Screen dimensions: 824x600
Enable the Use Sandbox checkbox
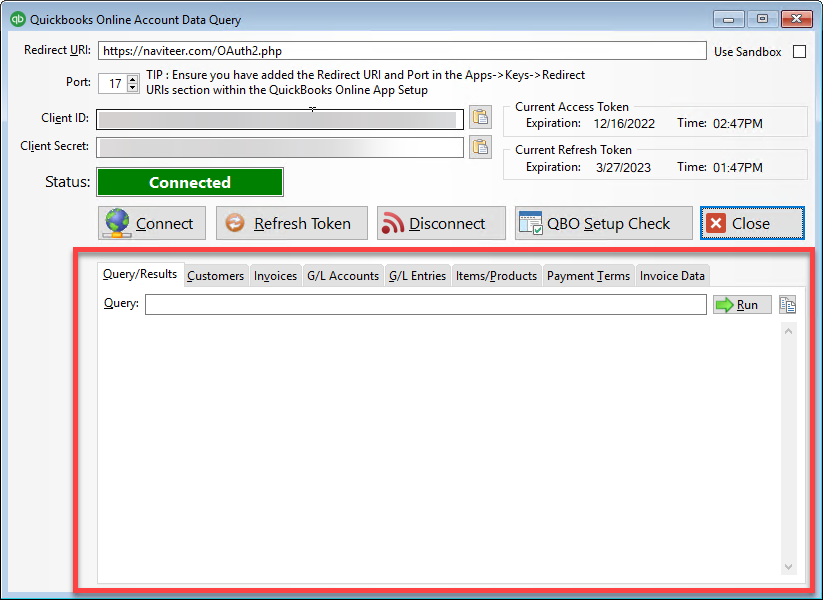[x=799, y=51]
